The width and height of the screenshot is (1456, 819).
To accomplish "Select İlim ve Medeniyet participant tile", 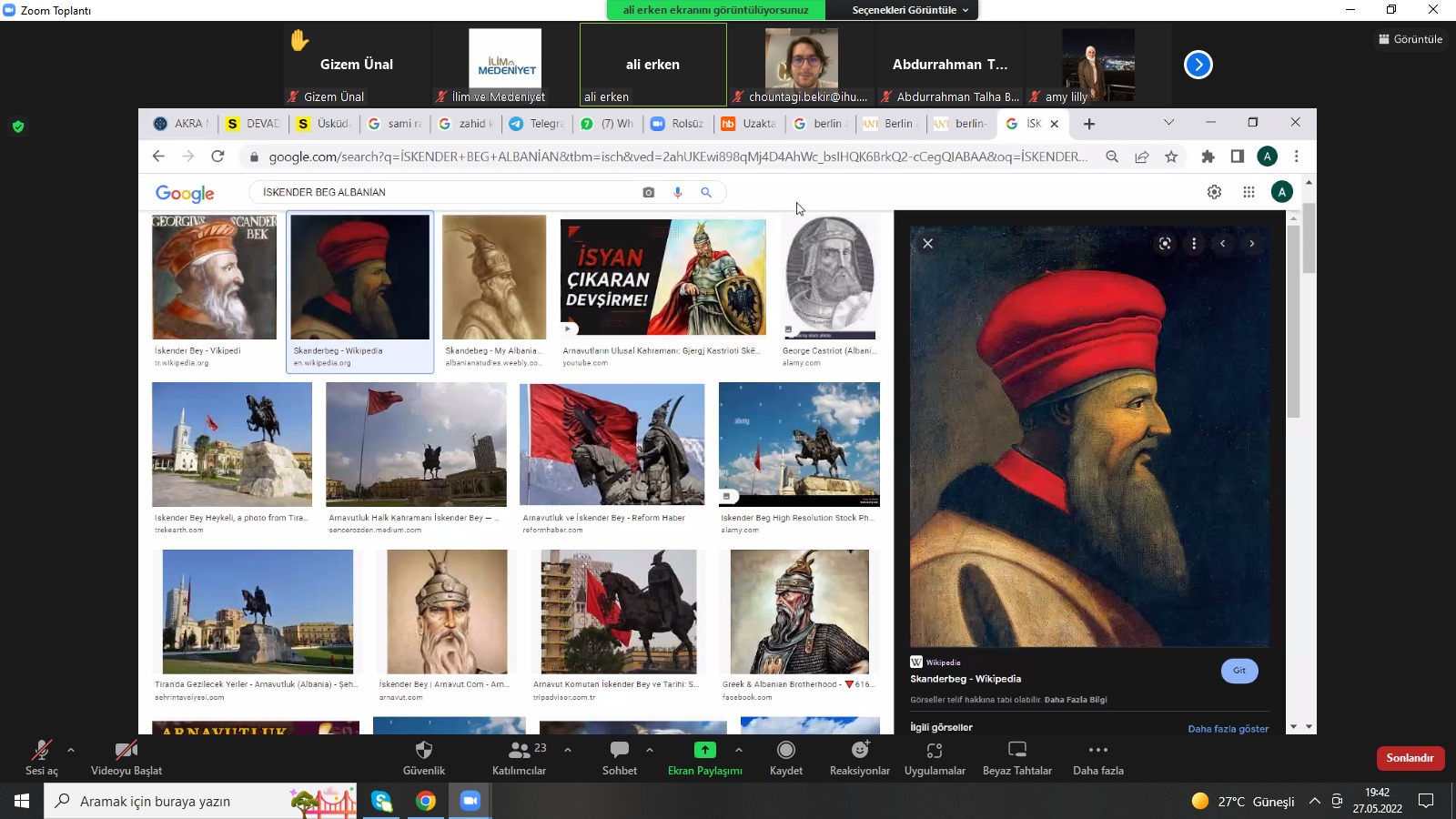I will click(x=505, y=65).
